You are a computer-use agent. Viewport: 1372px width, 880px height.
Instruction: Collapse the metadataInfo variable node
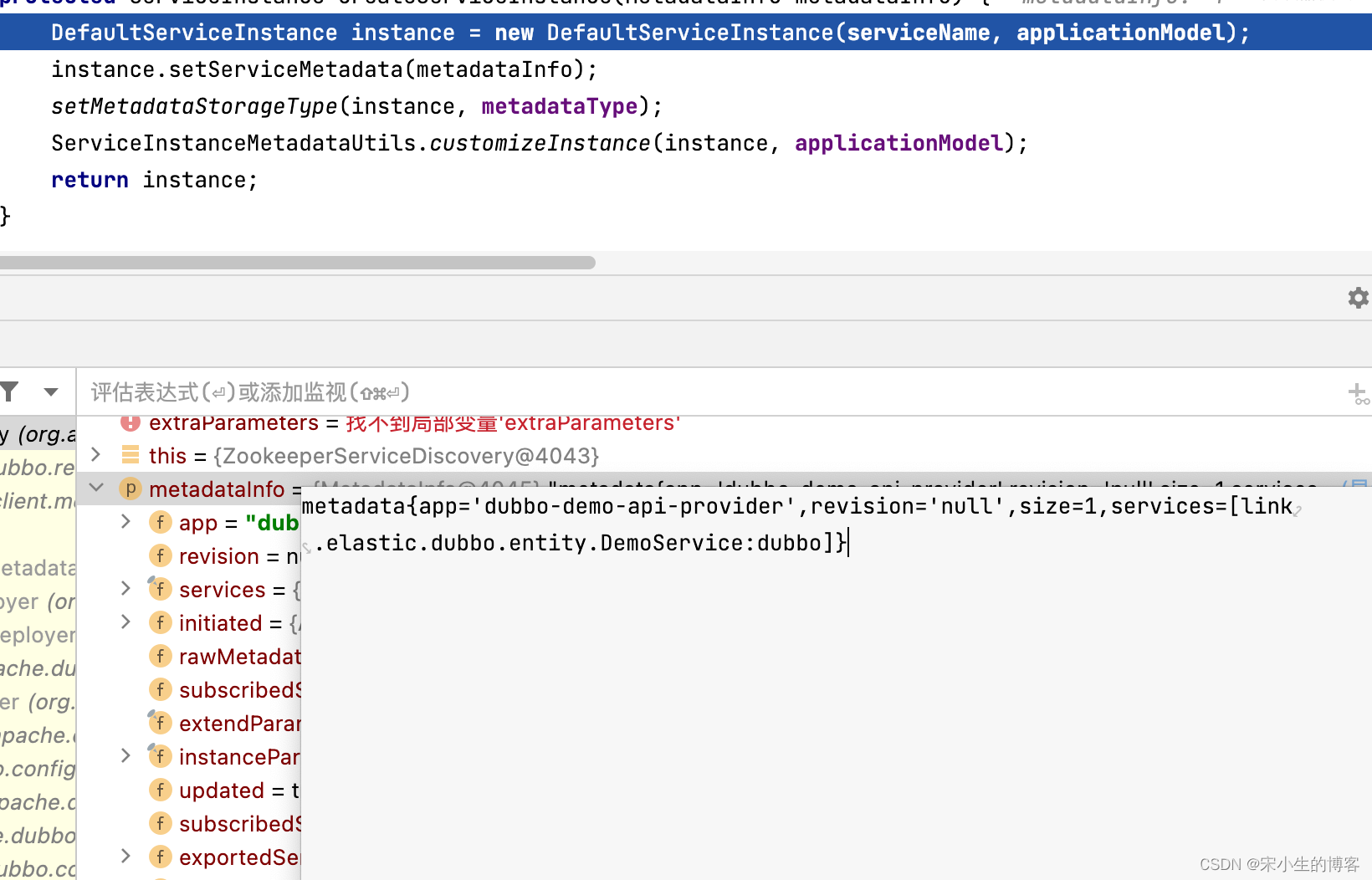click(96, 489)
